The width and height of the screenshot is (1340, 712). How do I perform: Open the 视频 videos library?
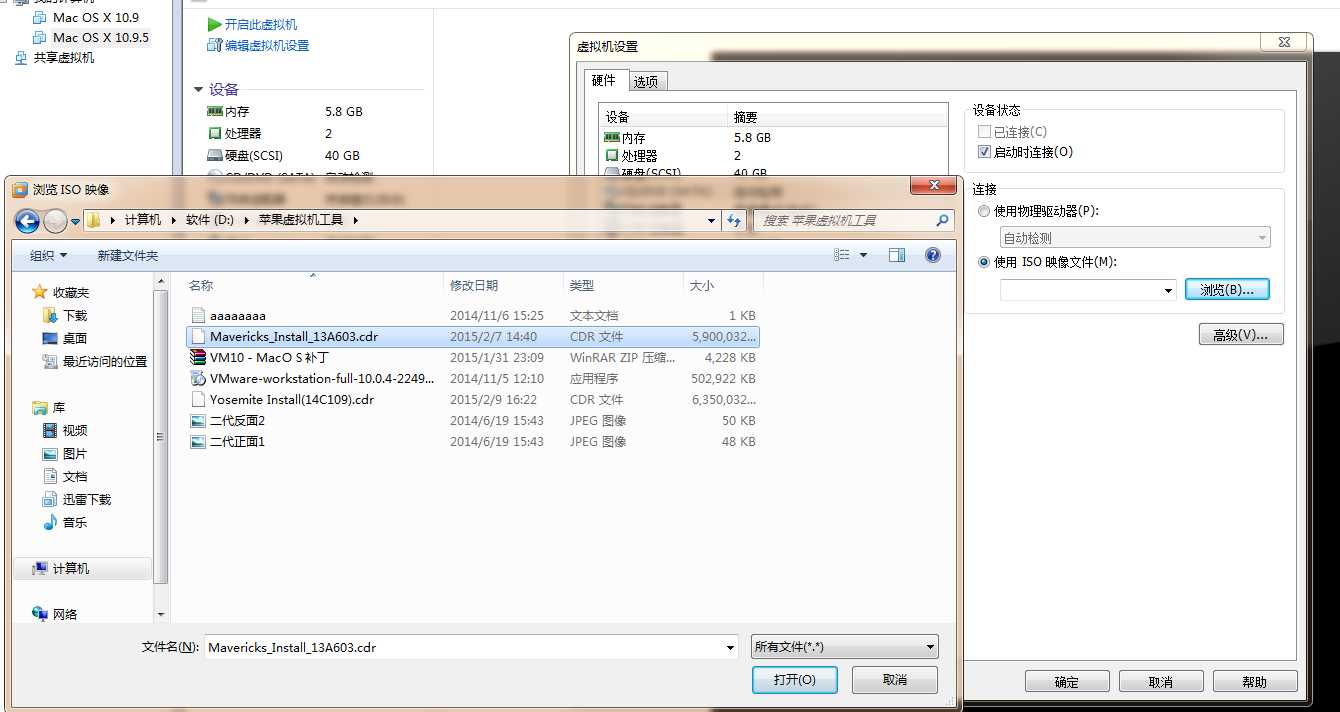click(x=66, y=430)
